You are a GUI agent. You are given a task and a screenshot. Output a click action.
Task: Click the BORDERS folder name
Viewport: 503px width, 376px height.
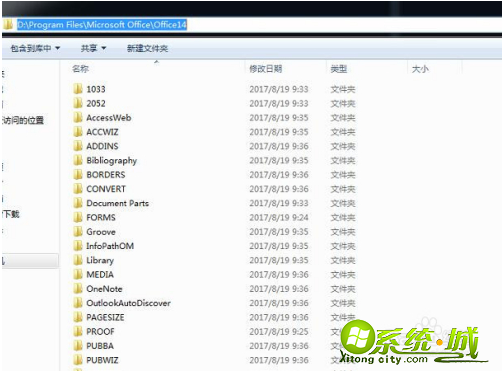[x=106, y=175]
